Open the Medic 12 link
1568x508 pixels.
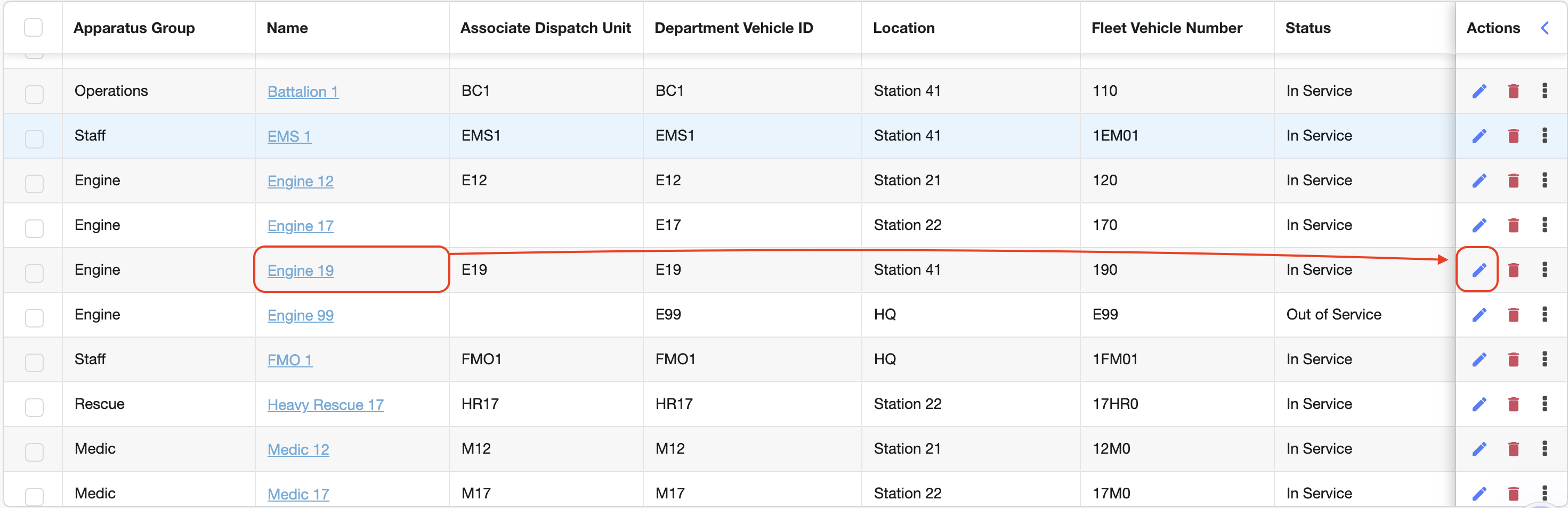[298, 449]
